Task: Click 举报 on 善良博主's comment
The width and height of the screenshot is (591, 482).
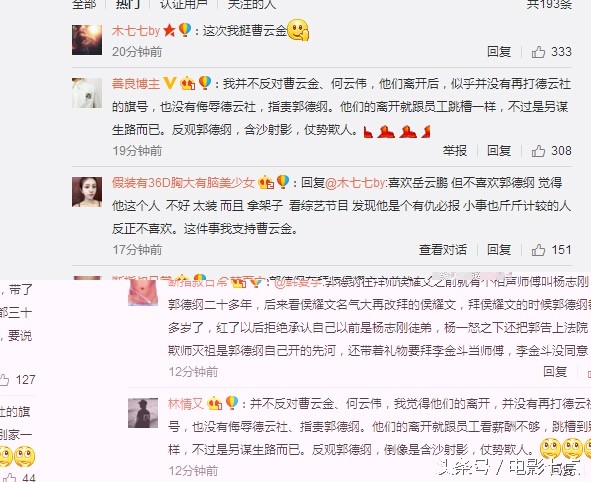Action: pos(455,151)
